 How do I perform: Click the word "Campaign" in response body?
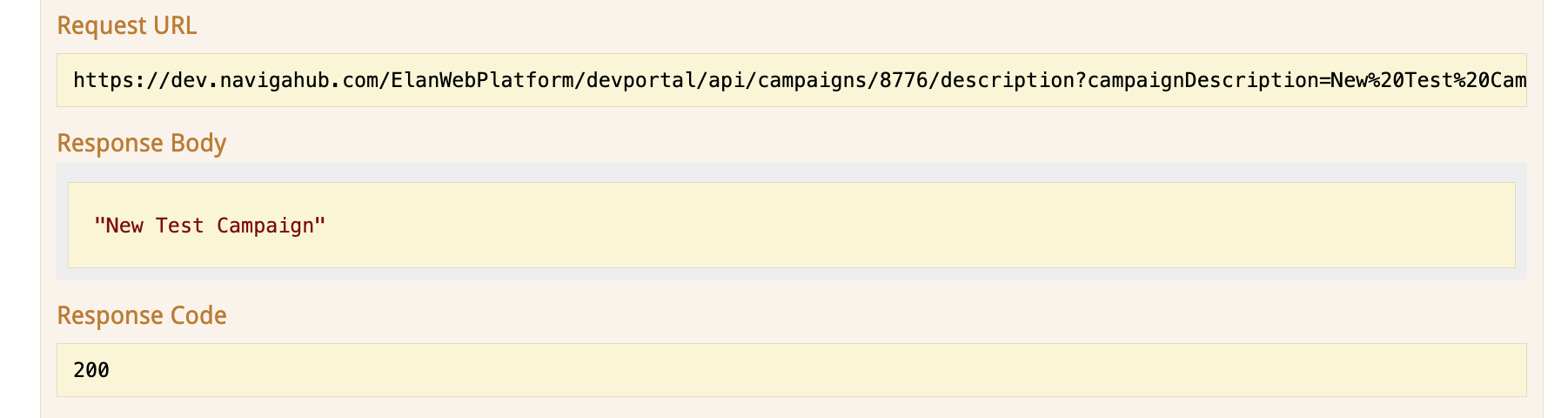coord(265,226)
